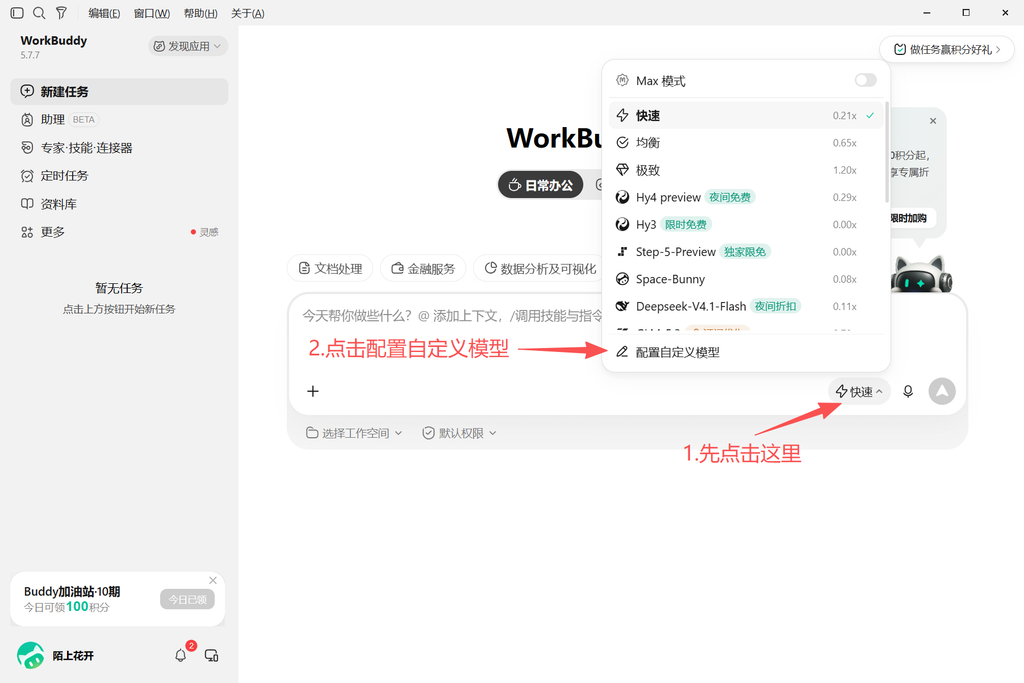The image size is (1024, 683).
Task: Toggle the Max 模式 switch
Action: pyautogui.click(x=865, y=80)
